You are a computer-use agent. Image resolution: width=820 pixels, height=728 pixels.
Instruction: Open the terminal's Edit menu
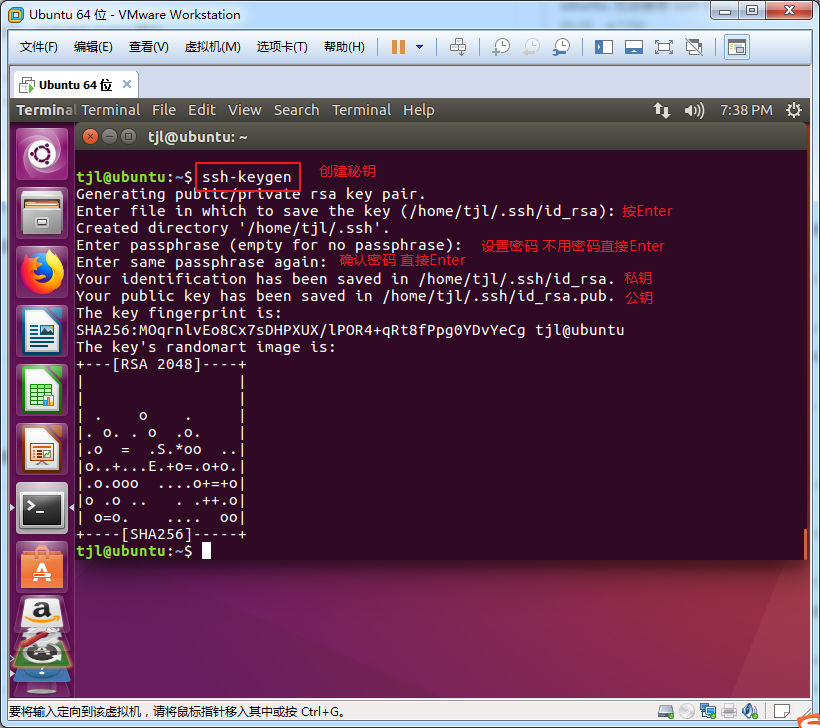(x=201, y=110)
